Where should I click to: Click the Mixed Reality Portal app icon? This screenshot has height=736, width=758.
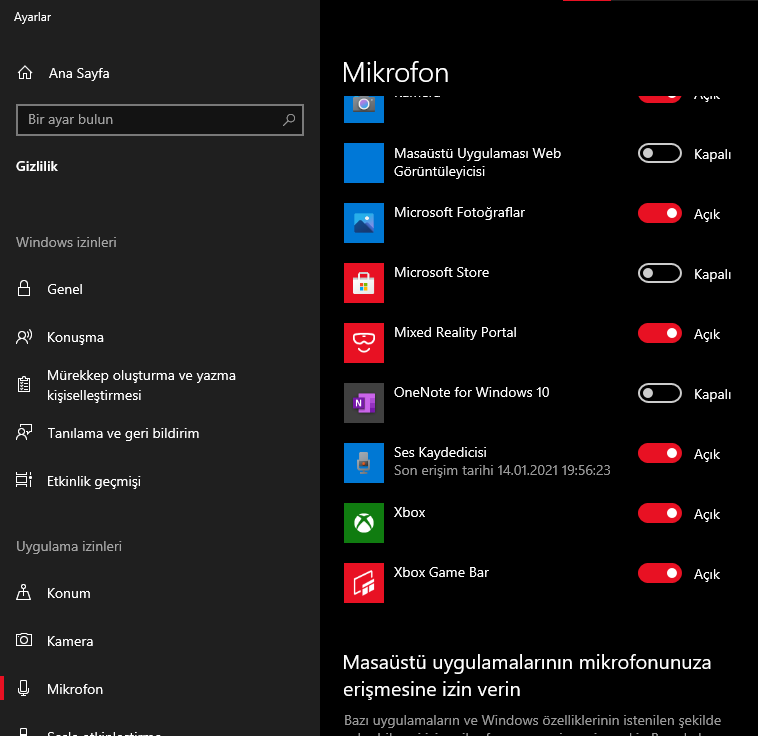click(364, 343)
